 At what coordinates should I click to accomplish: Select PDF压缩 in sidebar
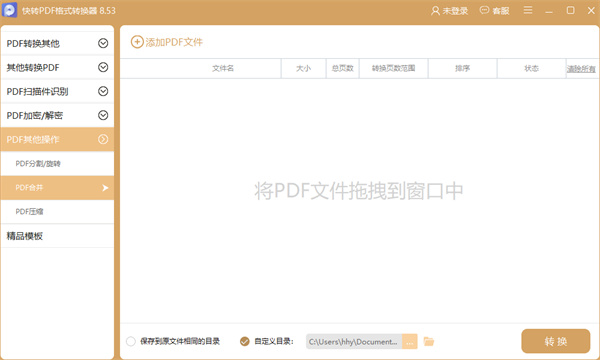(x=57, y=212)
